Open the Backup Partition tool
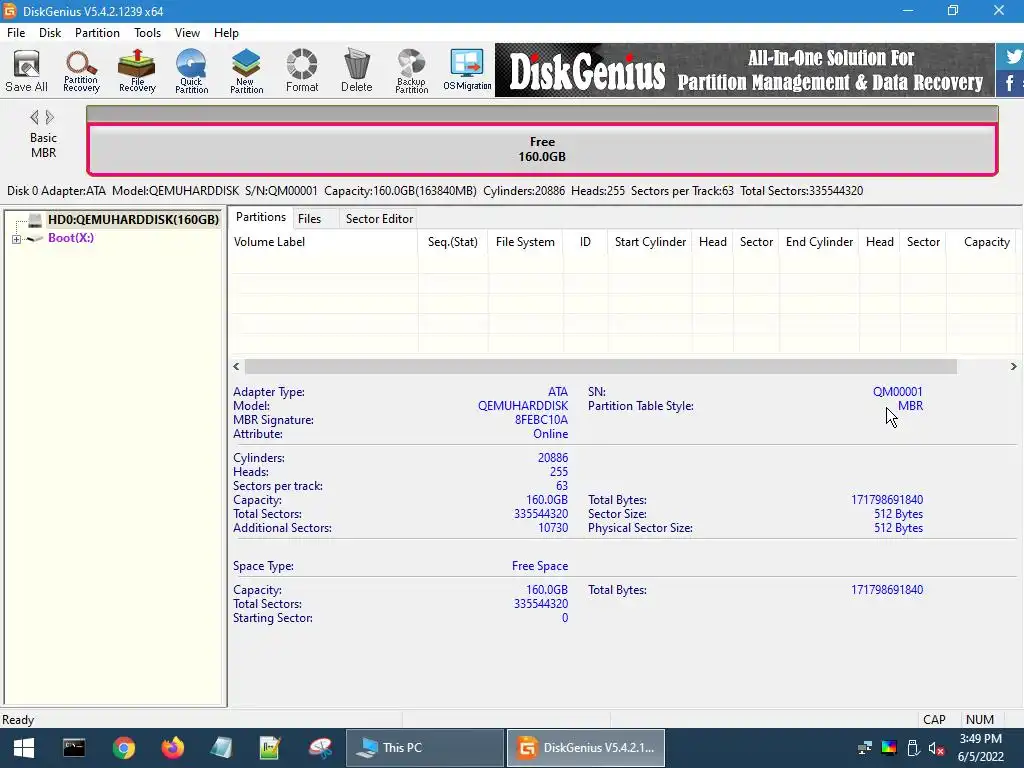The width and height of the screenshot is (1024, 768). click(411, 71)
